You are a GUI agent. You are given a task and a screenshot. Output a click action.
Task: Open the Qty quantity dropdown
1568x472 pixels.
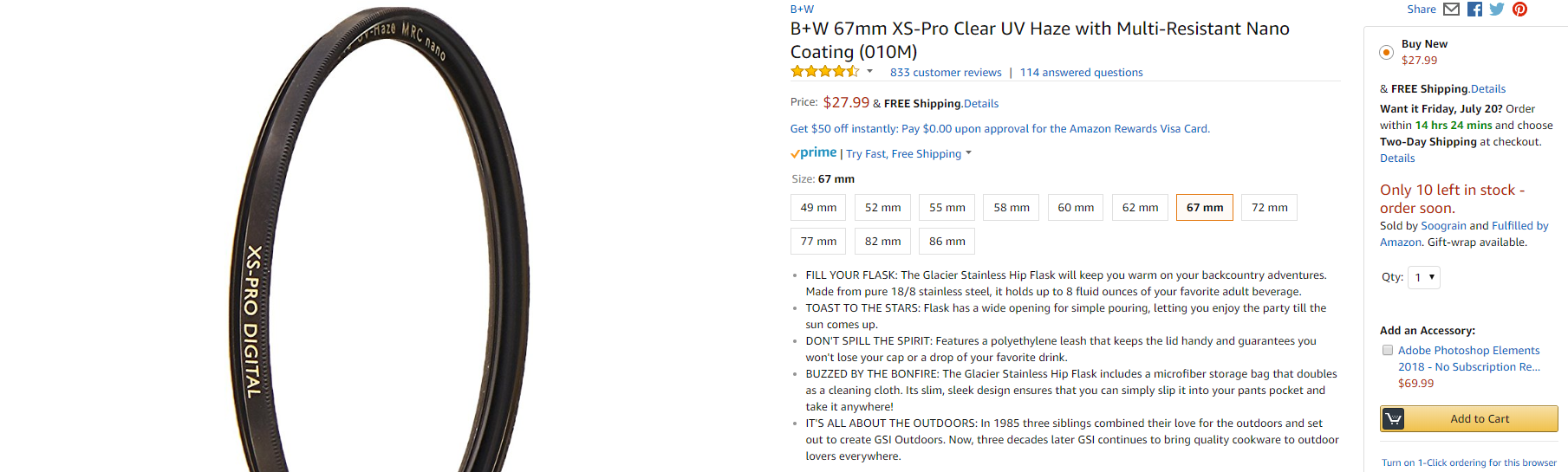pos(1423,278)
